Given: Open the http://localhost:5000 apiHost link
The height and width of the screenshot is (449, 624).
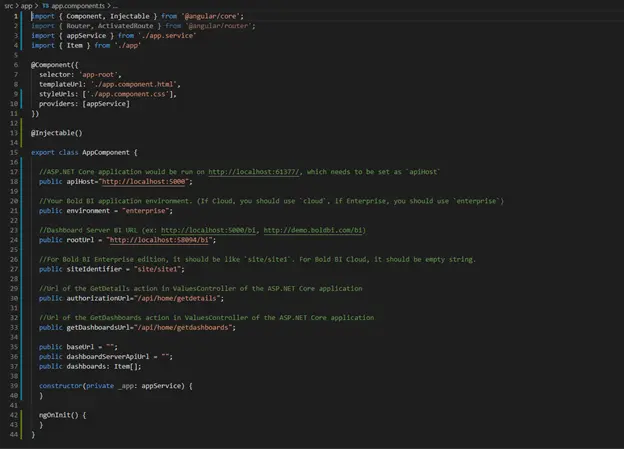Looking at the screenshot, I should (x=144, y=182).
